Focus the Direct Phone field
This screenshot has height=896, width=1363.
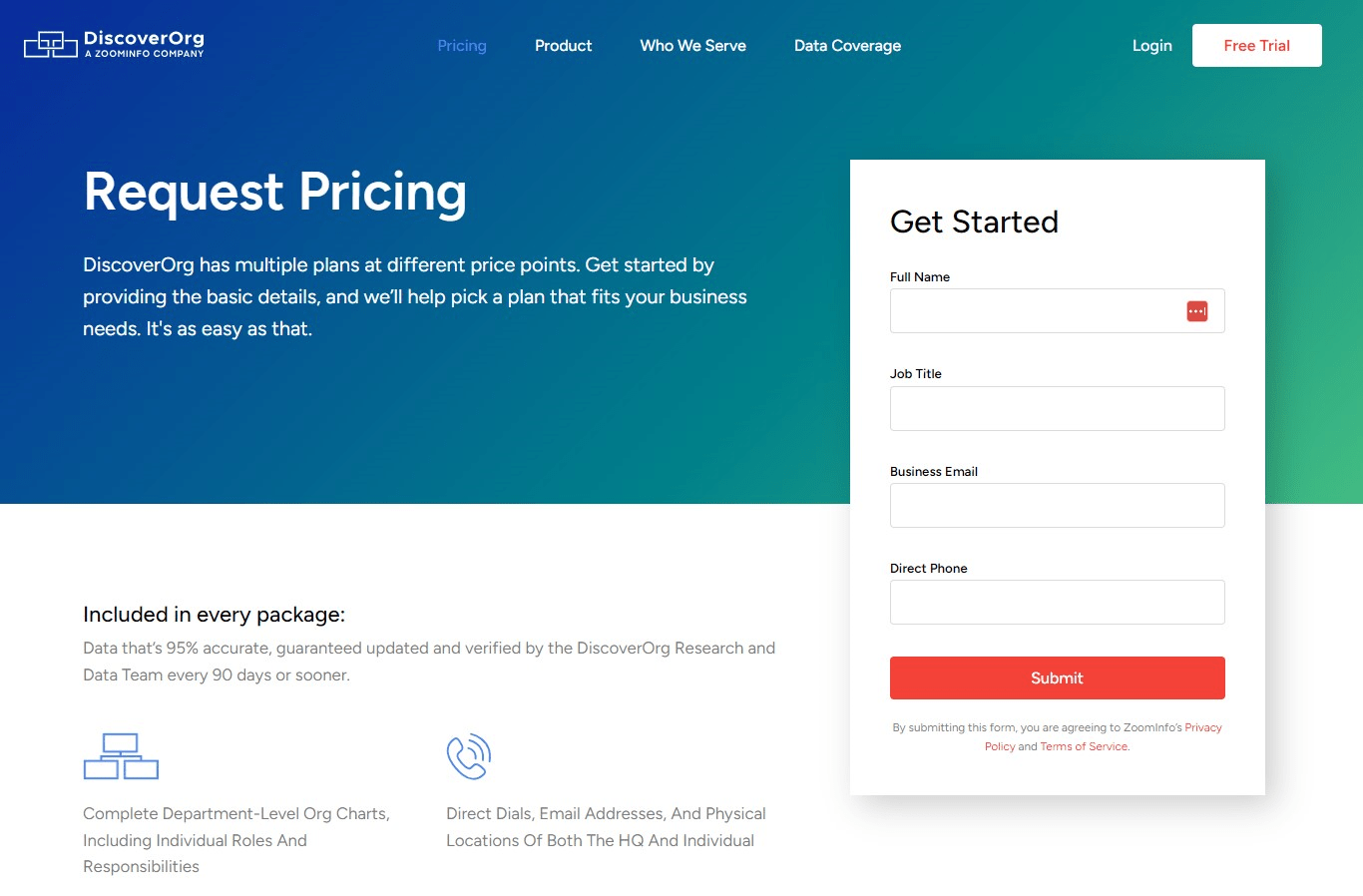[1057, 602]
